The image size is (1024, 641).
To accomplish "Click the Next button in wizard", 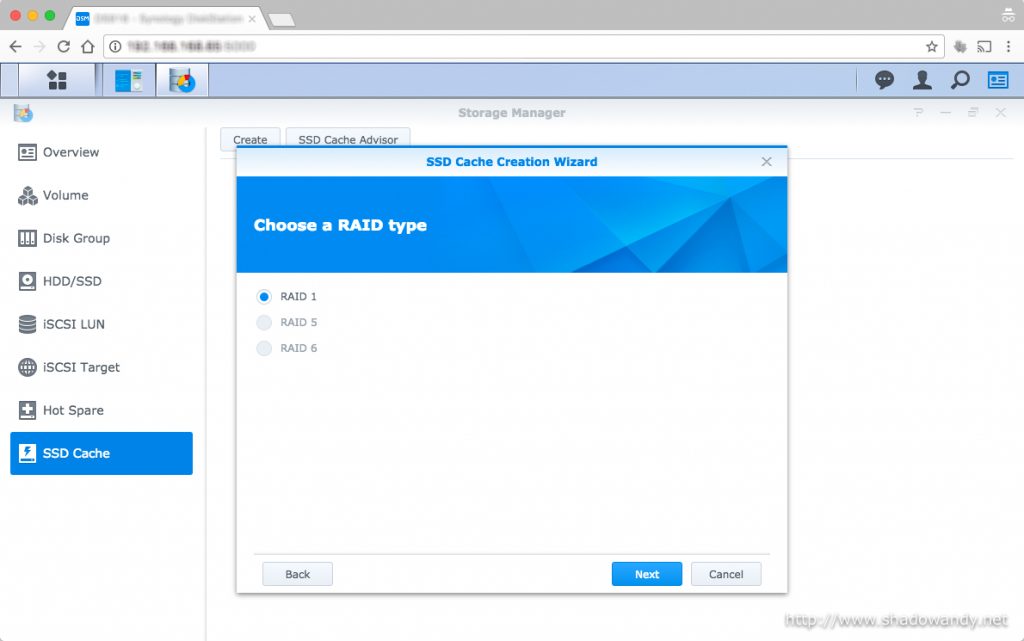I will pyautogui.click(x=646, y=574).
